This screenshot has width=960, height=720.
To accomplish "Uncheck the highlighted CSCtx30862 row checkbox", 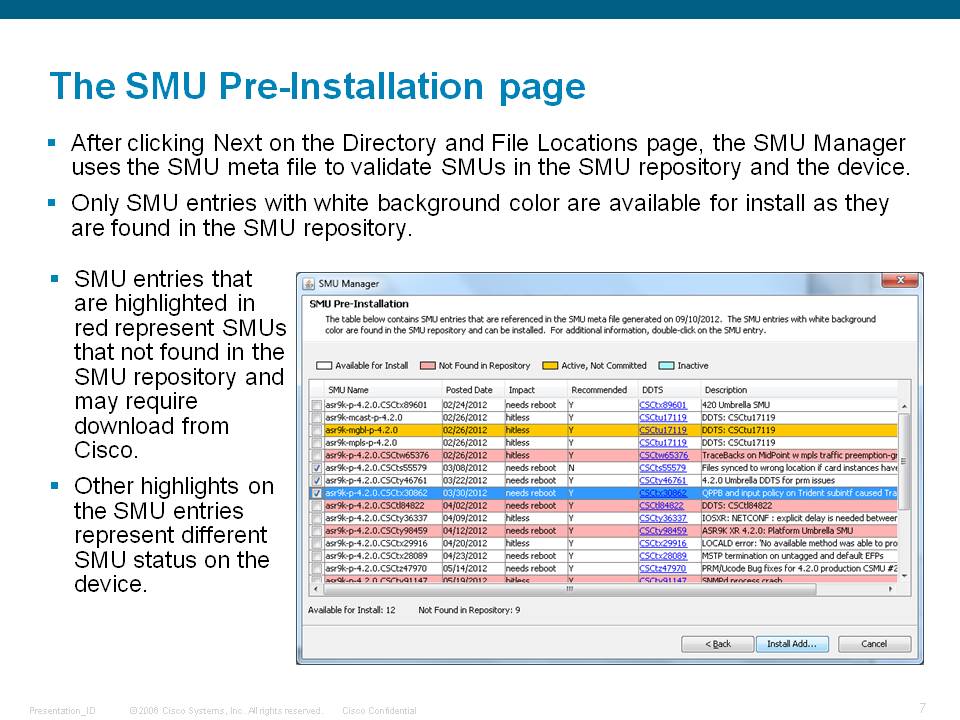I will tap(317, 493).
